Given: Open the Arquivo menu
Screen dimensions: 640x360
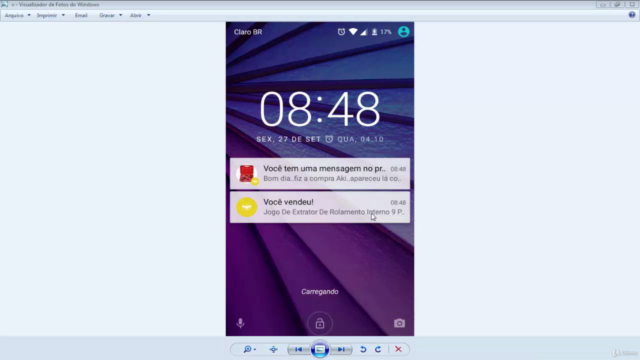Looking at the screenshot, I should pos(14,15).
